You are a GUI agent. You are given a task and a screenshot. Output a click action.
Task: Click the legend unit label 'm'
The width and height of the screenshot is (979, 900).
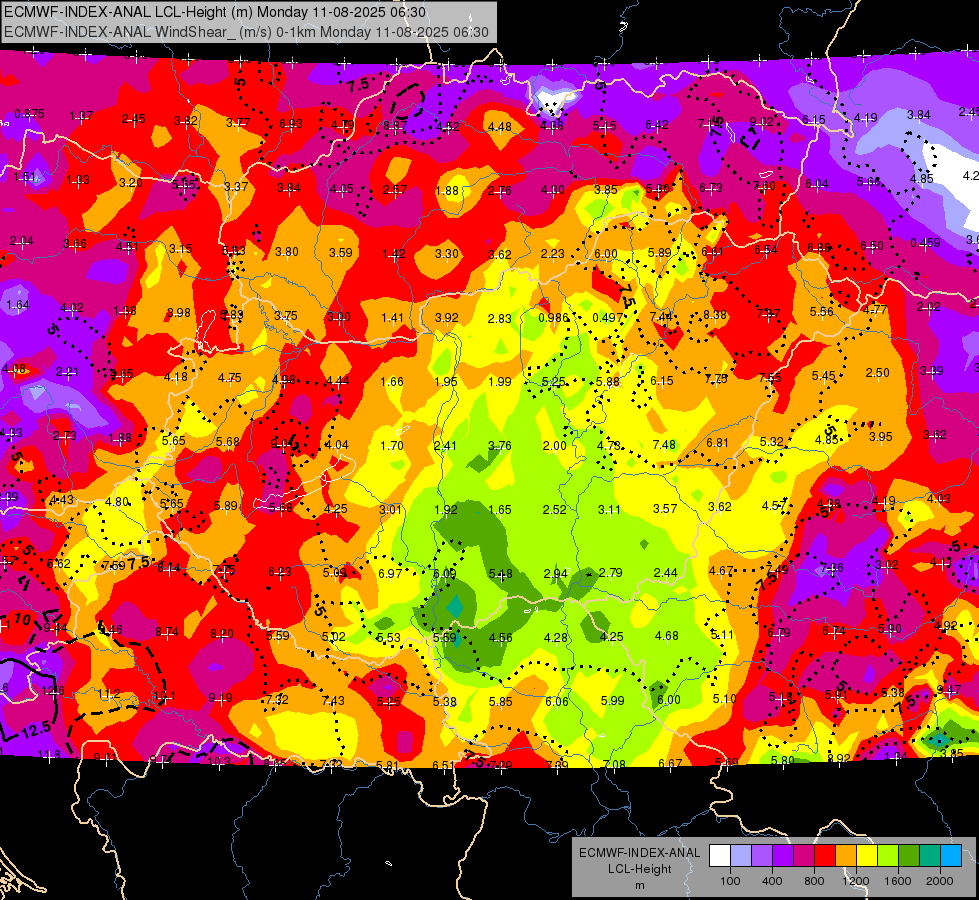pos(640,885)
